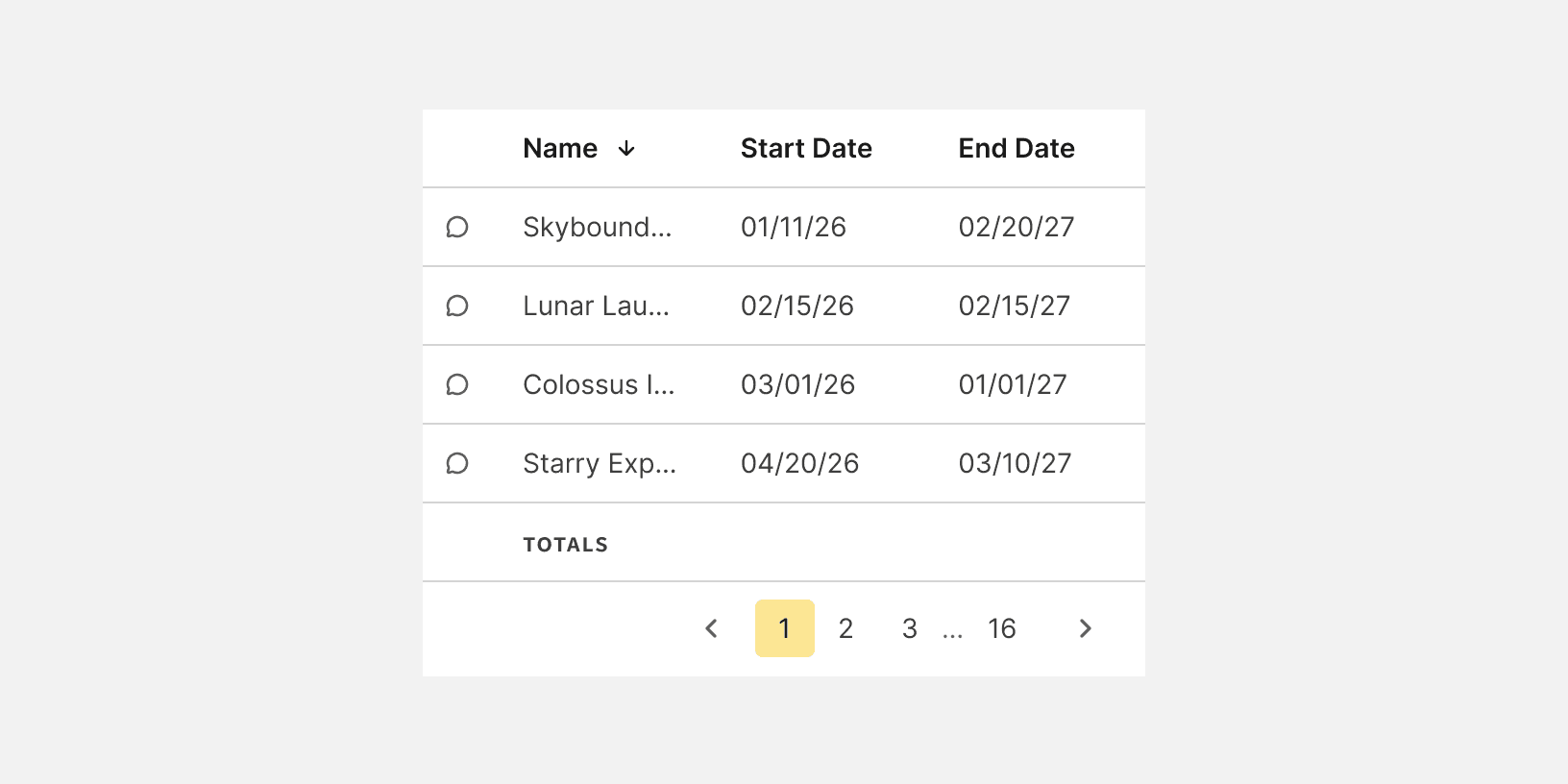
Task: Click the TOTALS footer row label
Action: (x=566, y=545)
